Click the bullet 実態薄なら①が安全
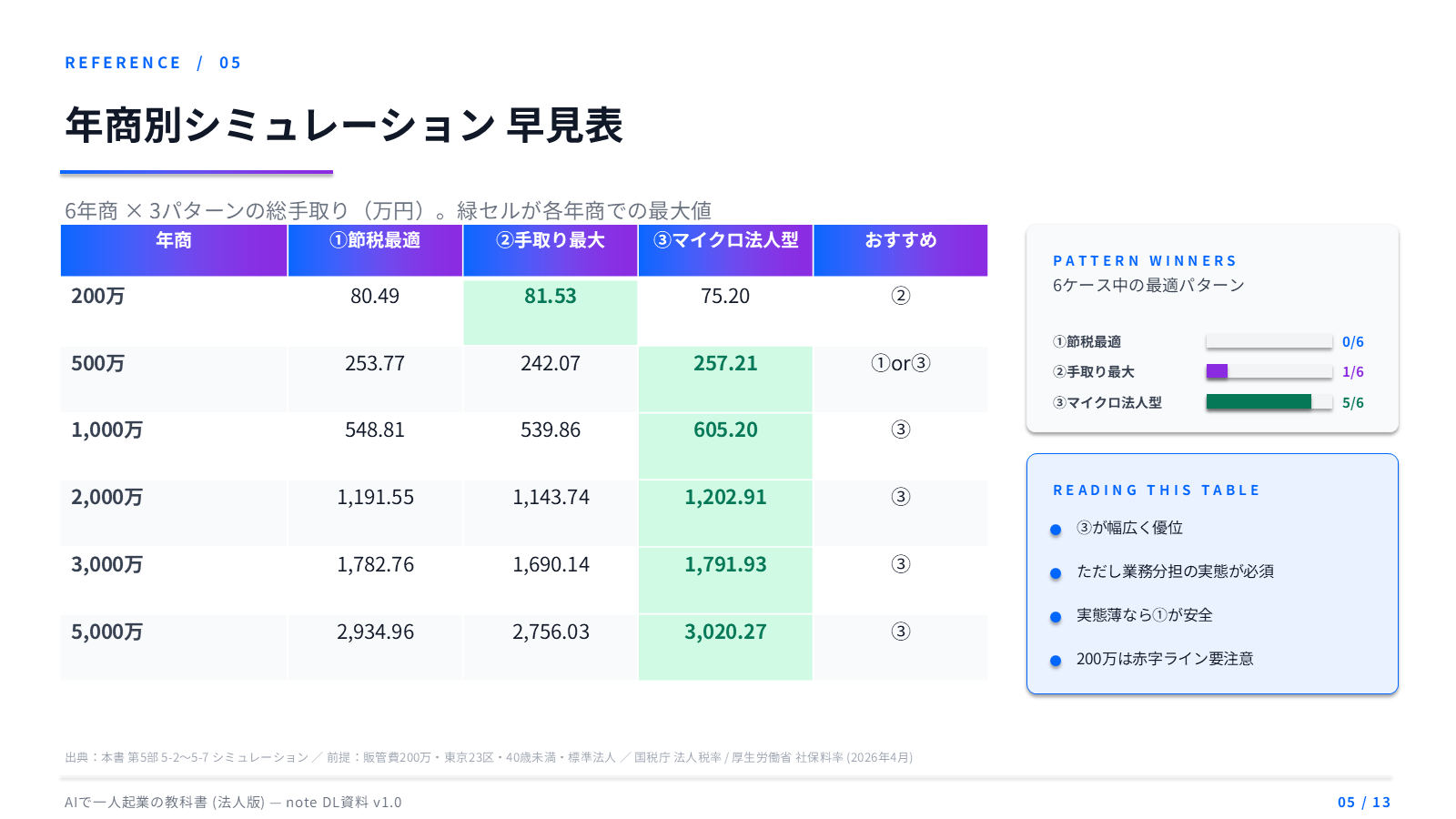This screenshot has height=819, width=1456. tap(1145, 615)
